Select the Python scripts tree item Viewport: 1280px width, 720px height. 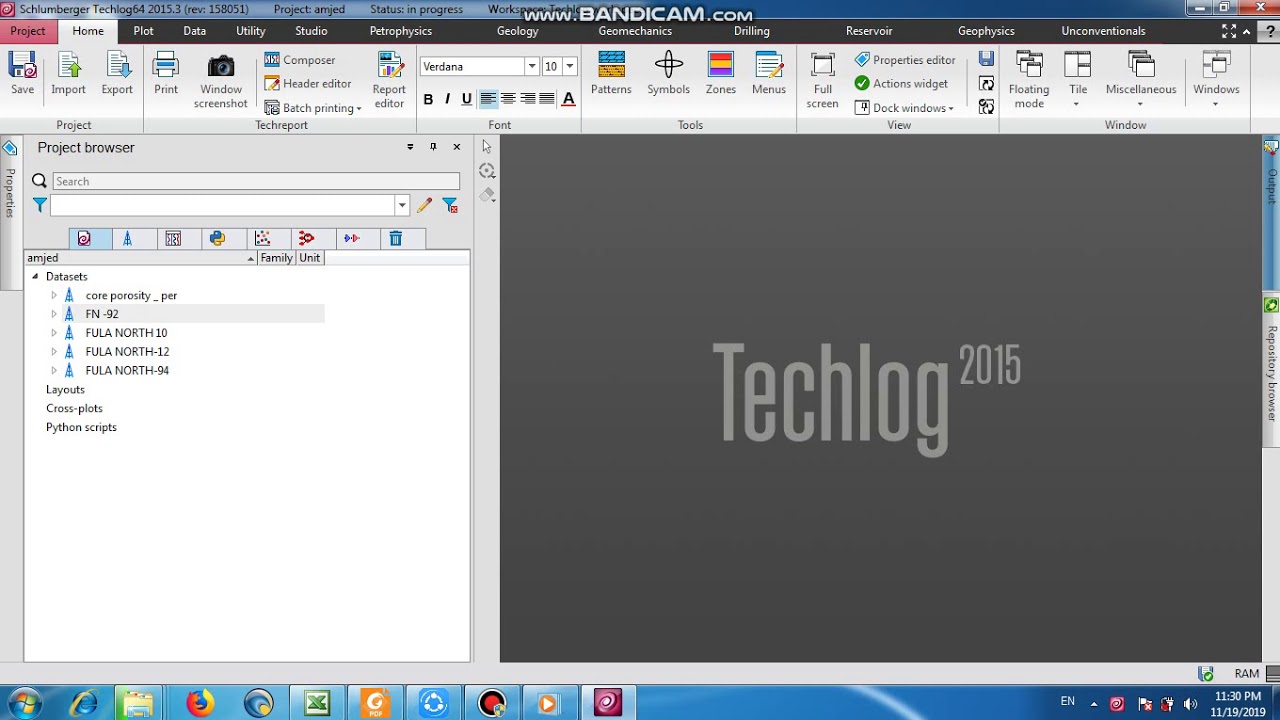click(x=81, y=428)
